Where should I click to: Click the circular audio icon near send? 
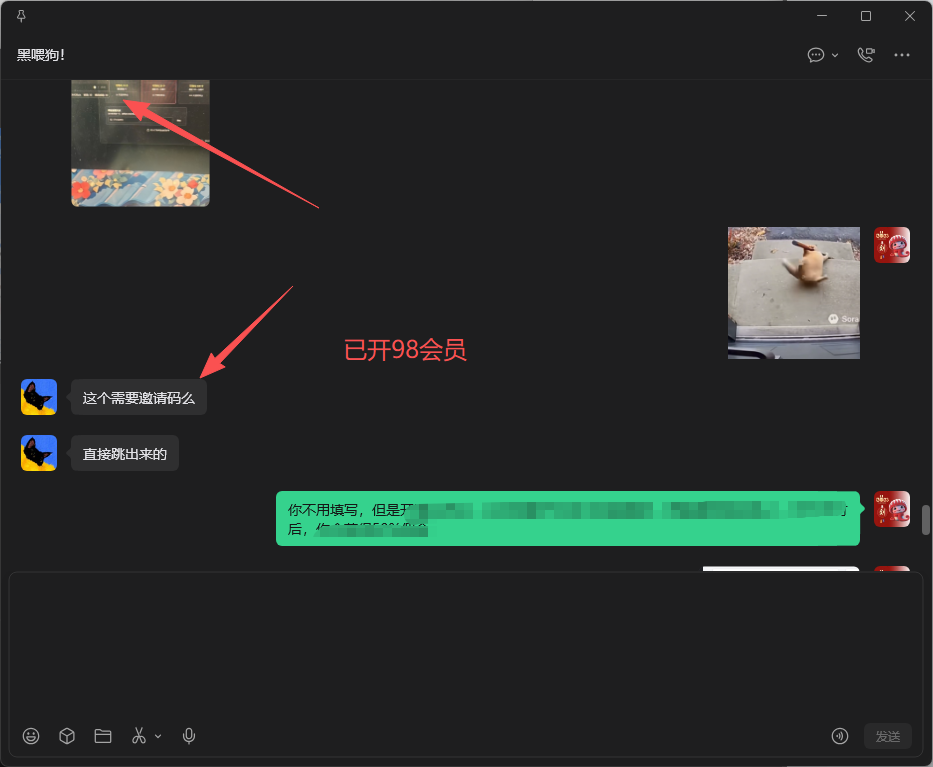point(840,736)
